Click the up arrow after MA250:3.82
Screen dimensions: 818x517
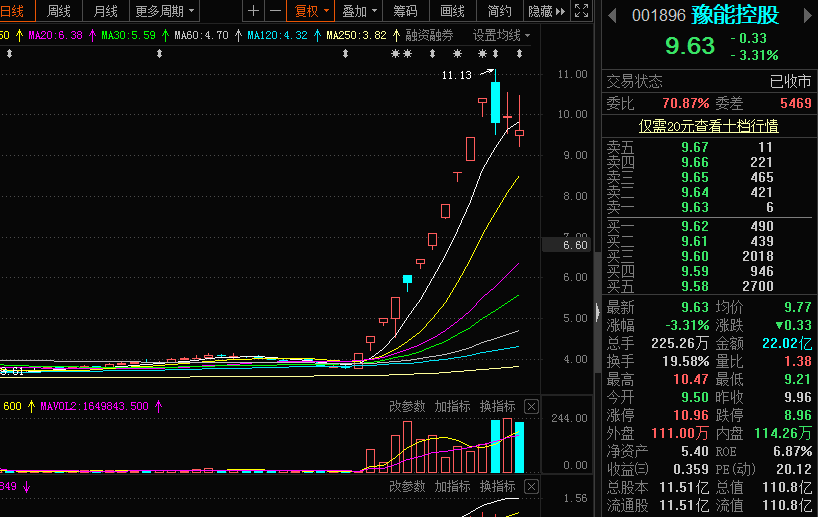396,35
